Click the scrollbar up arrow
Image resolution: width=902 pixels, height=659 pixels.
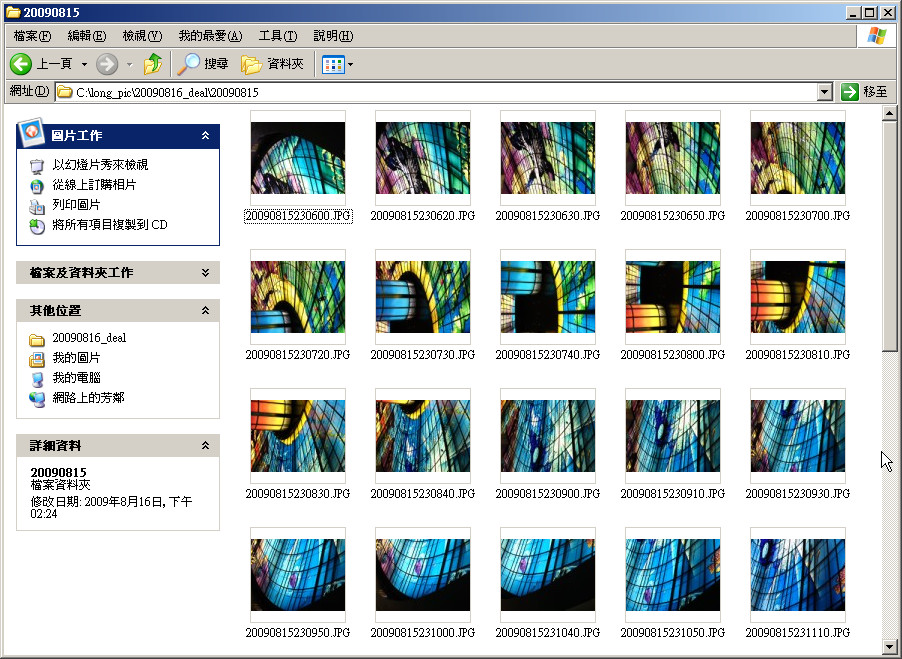tap(889, 113)
